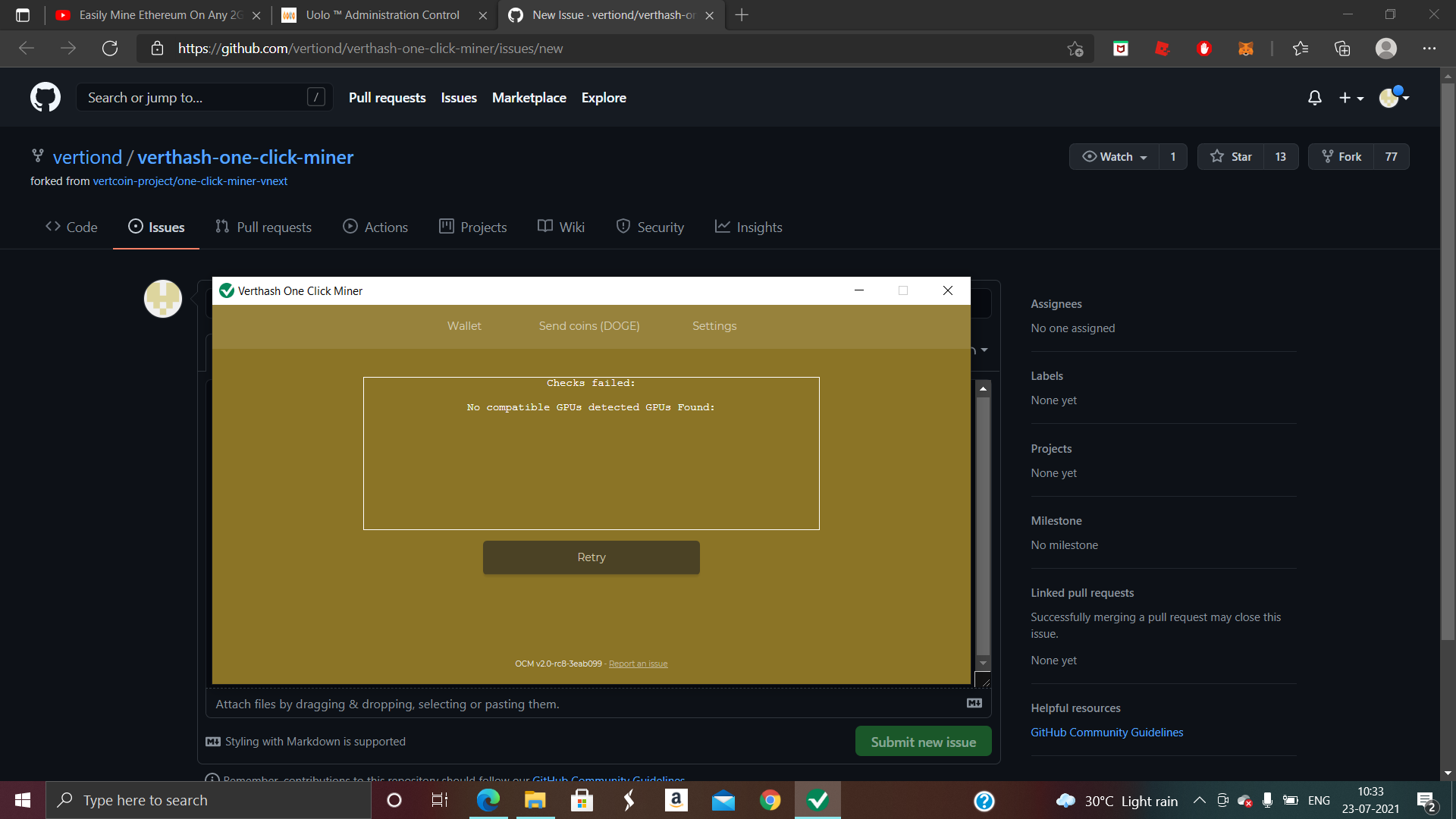
Task: Open the Edge profile icon
Action: [1386, 49]
